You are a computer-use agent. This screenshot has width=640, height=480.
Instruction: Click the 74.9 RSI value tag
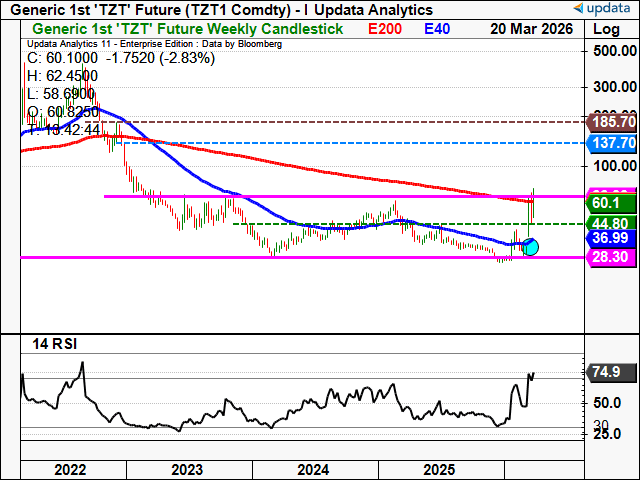tap(608, 375)
